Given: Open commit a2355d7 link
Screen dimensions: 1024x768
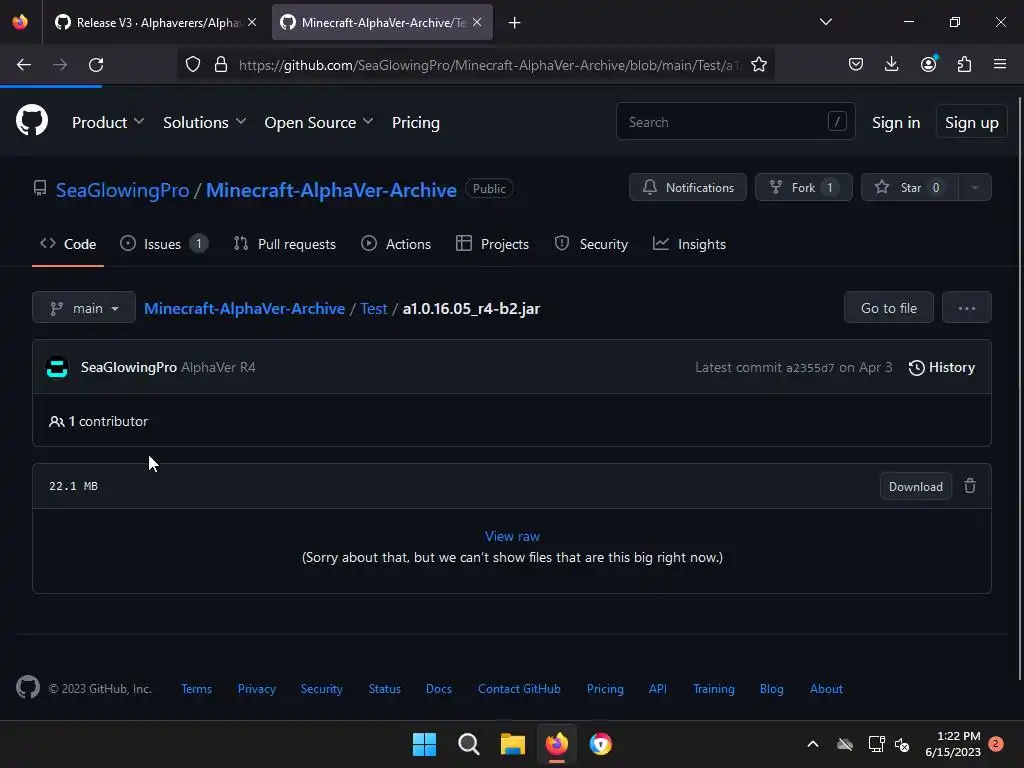Looking at the screenshot, I should coord(810,368).
